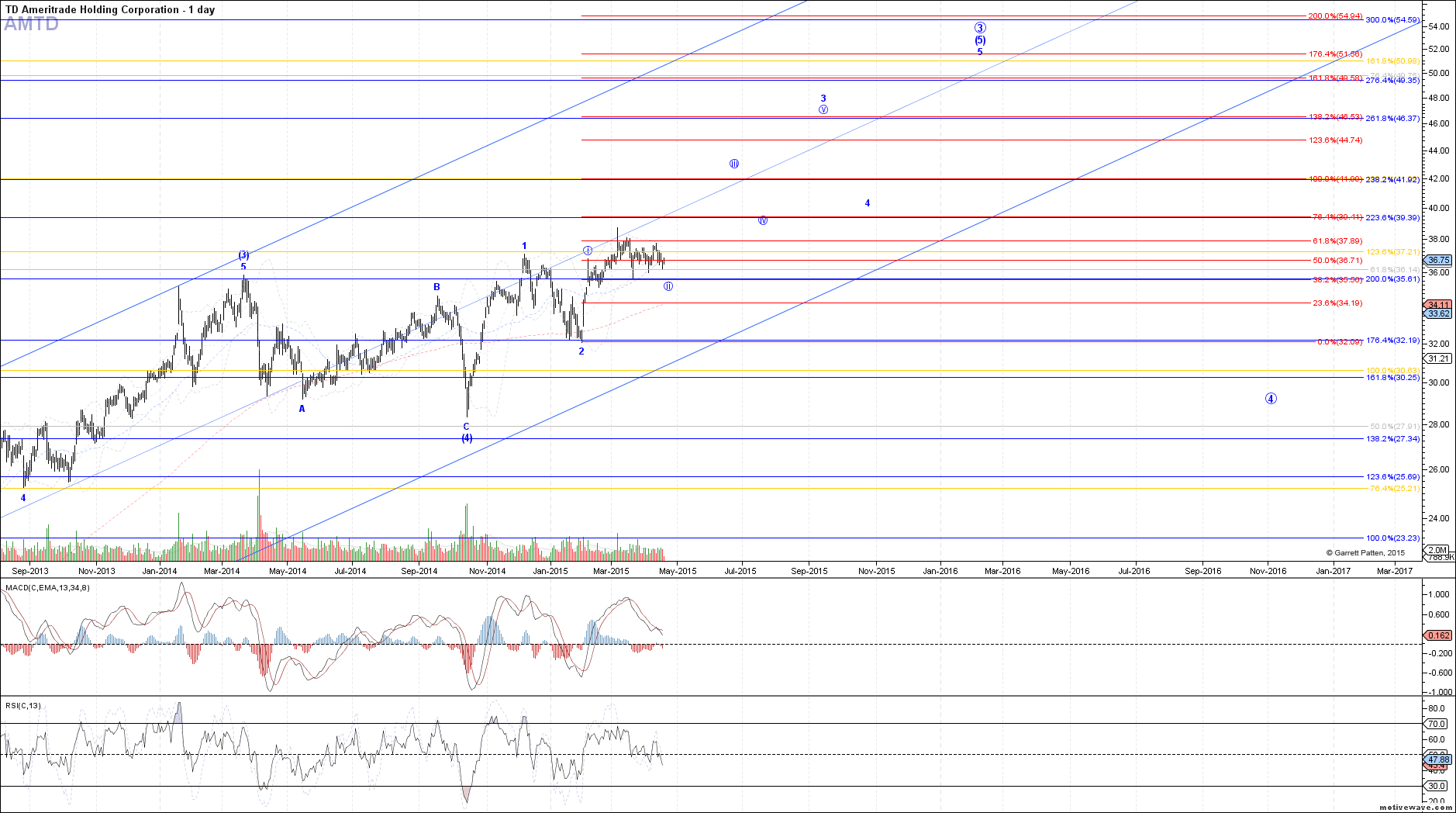Select the circled 3 wave label at chart top
The image size is (1456, 813).
tap(980, 28)
